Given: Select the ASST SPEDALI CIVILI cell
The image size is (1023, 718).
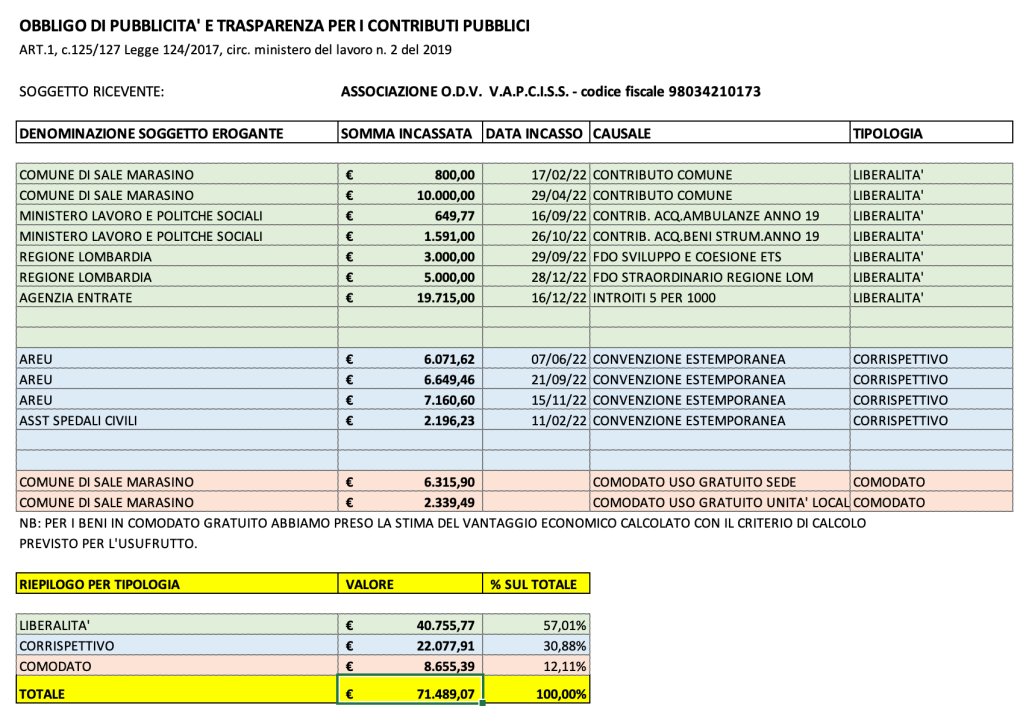Looking at the screenshot, I should pos(177,421).
